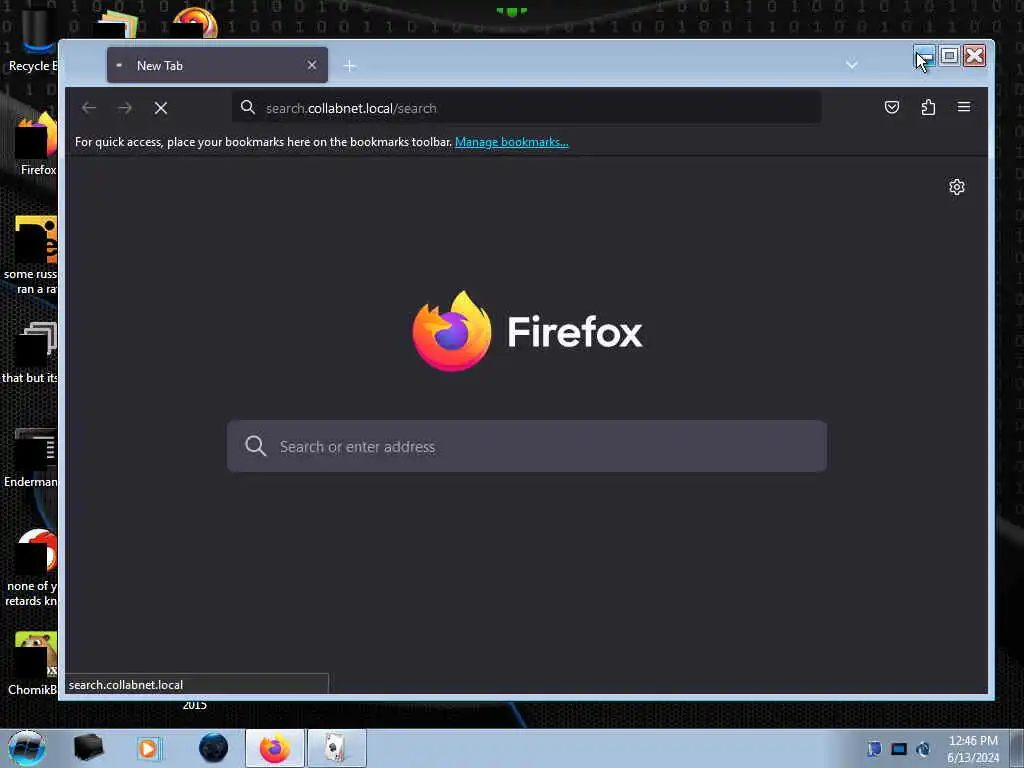Go back to the previous page
The width and height of the screenshot is (1024, 768).
click(x=89, y=108)
